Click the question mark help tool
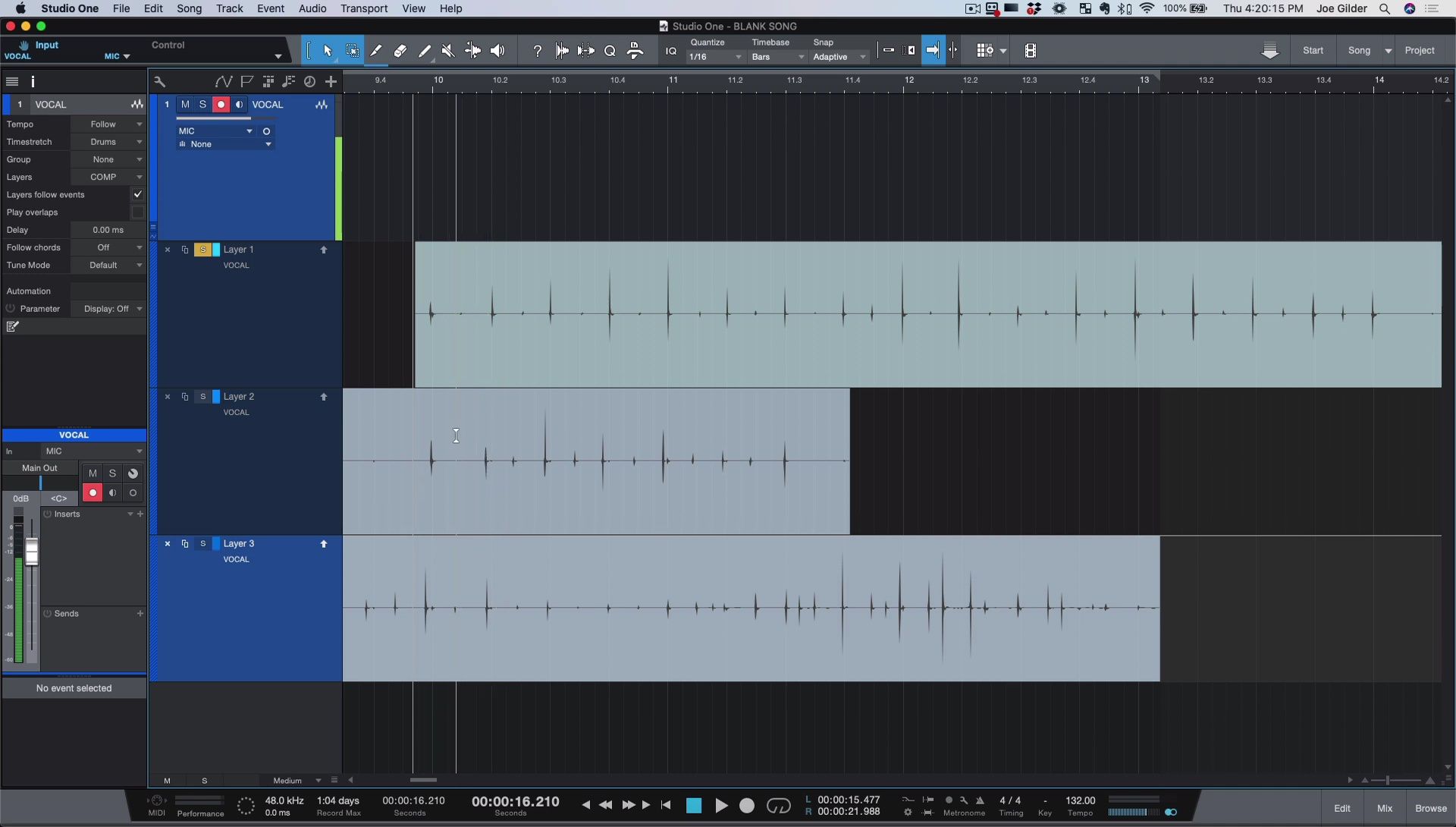1456x827 pixels. 537,51
